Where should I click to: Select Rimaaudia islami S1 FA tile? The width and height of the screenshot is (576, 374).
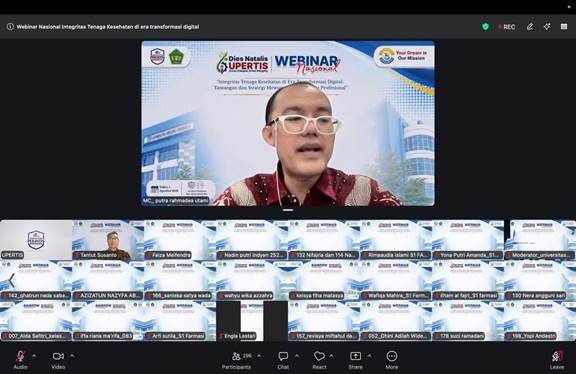coord(396,240)
